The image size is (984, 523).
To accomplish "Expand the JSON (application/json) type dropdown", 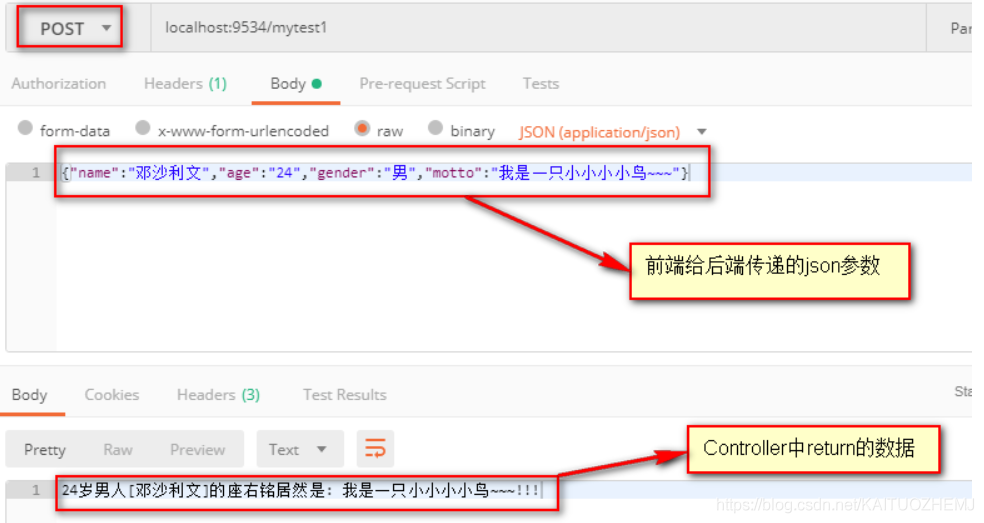I will [x=612, y=132].
